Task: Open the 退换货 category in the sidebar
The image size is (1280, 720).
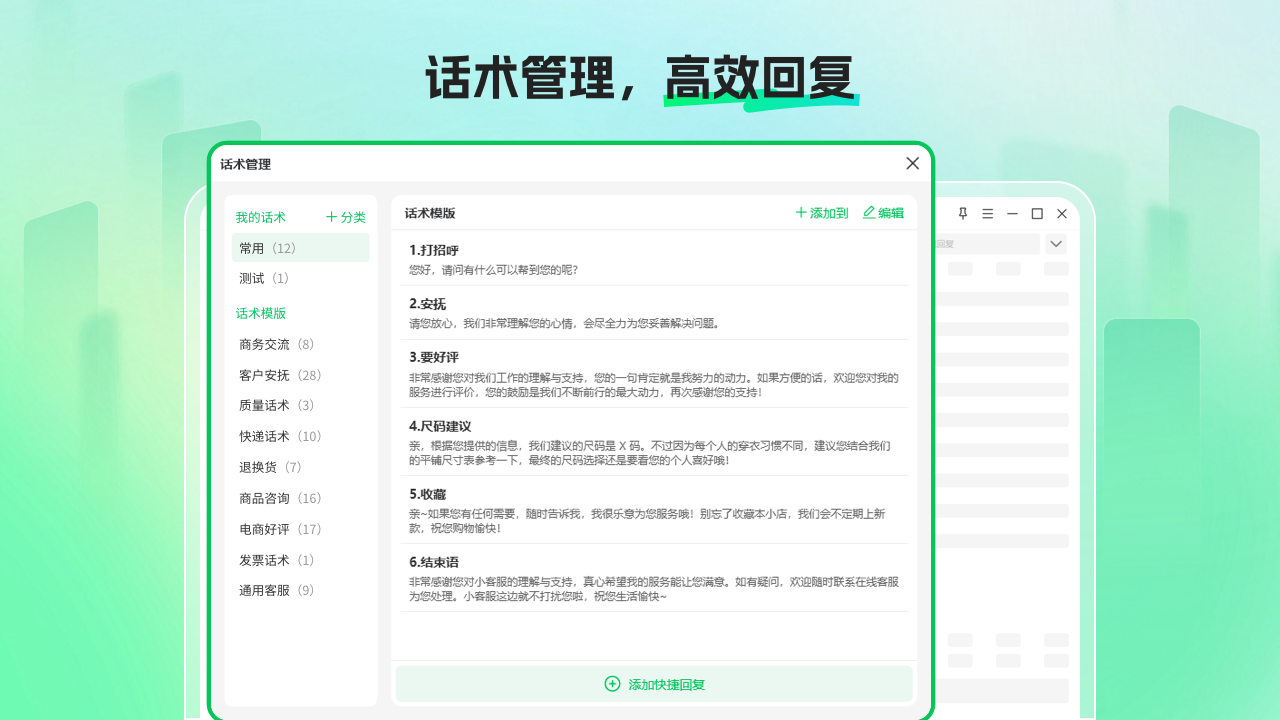Action: point(260,466)
